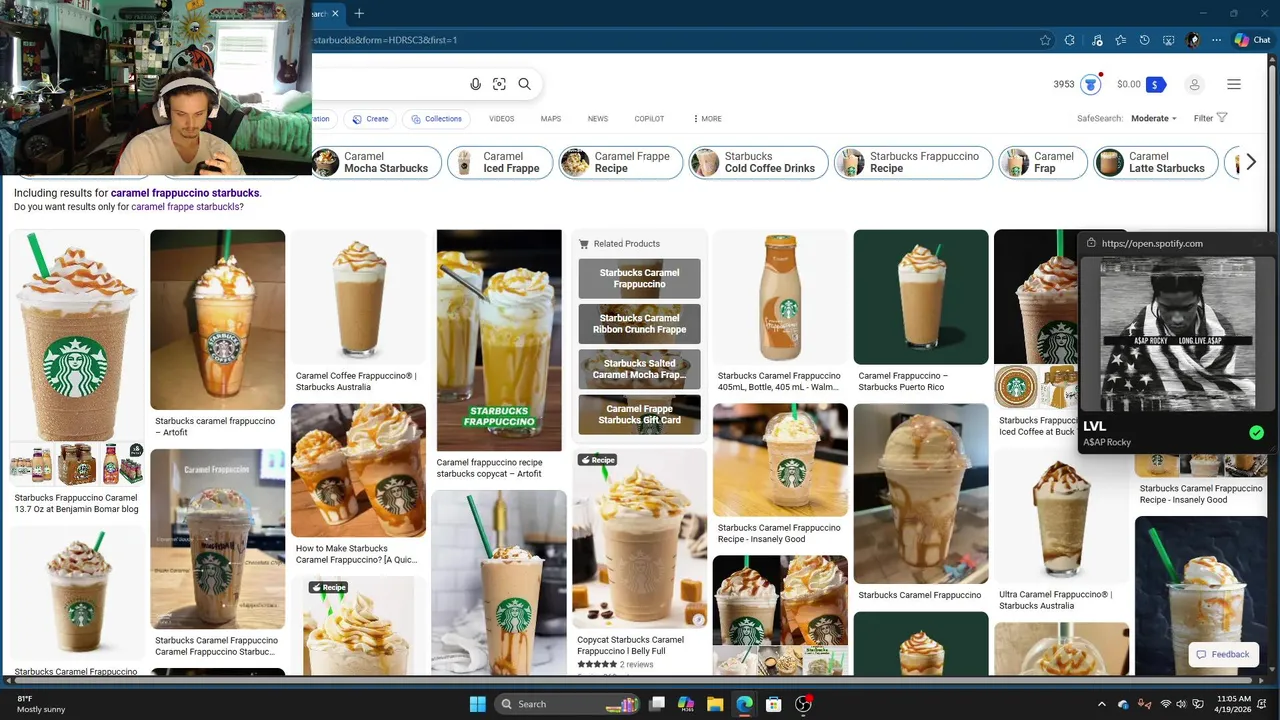Open Caramel Frappe Starbucks Gift Card product
This screenshot has width=1280, height=720.
639,414
